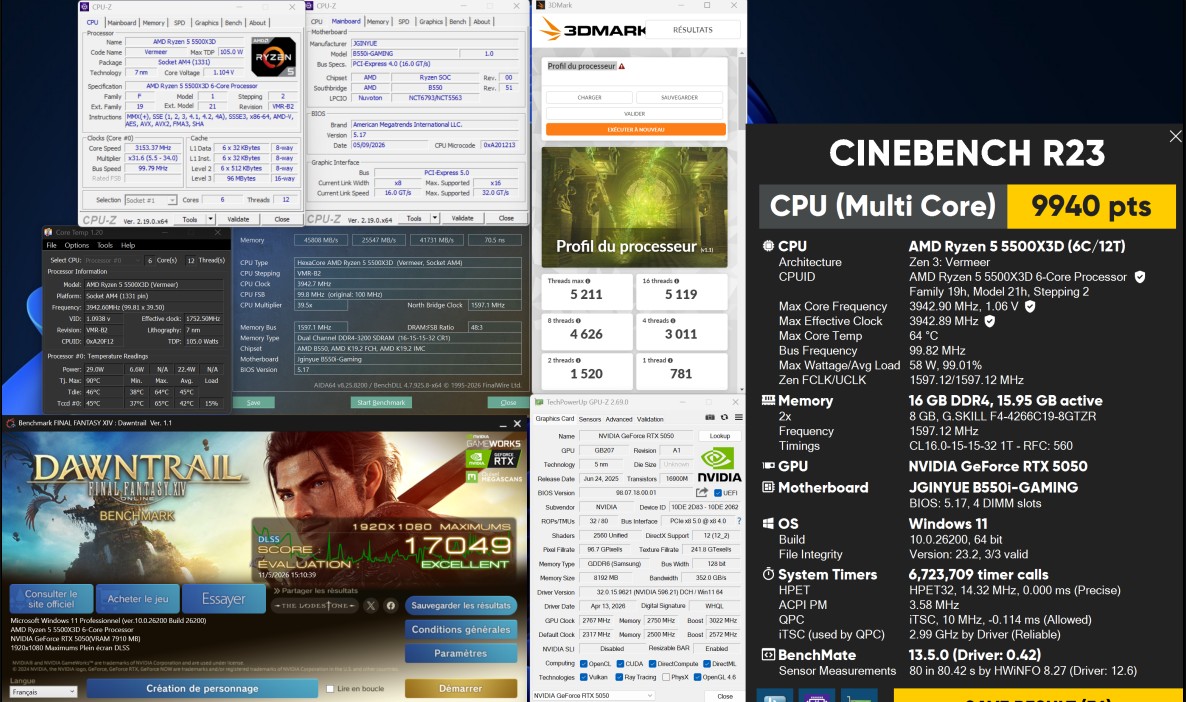Click the GPU name field NVIDIA GeForce RTX 5050
This screenshot has height=702, width=1186.
click(636, 436)
